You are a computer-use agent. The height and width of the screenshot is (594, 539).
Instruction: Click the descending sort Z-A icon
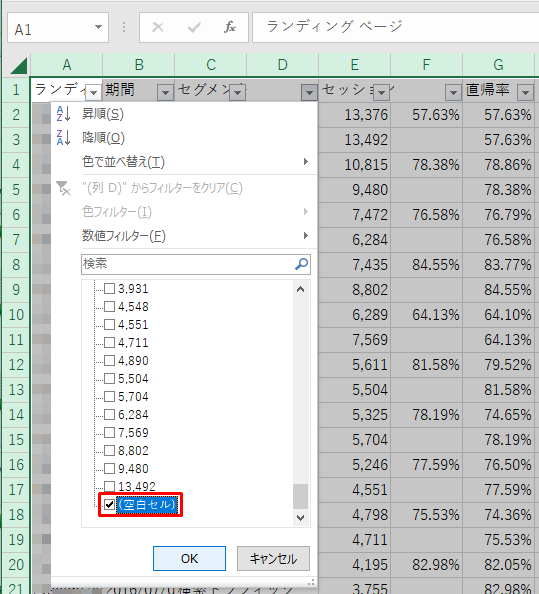tap(63, 138)
